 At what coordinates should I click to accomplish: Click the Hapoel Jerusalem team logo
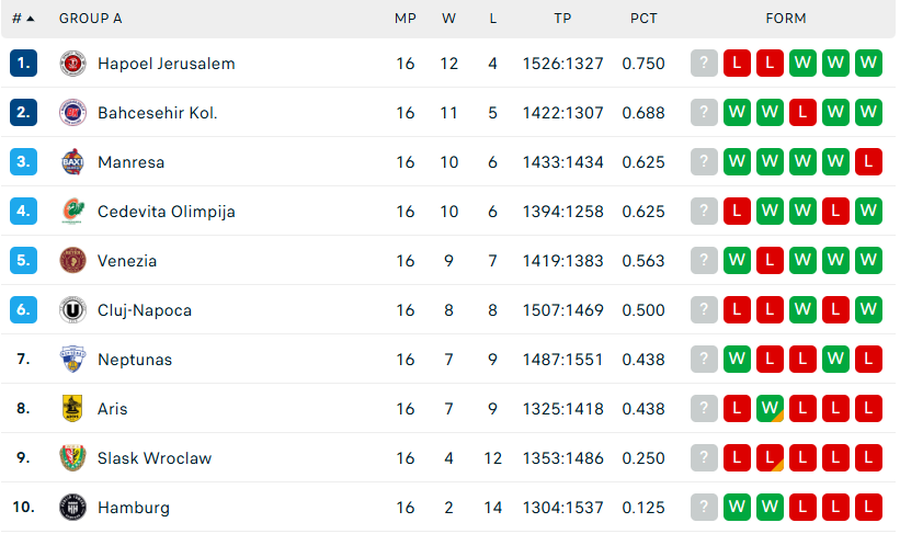pos(73,63)
